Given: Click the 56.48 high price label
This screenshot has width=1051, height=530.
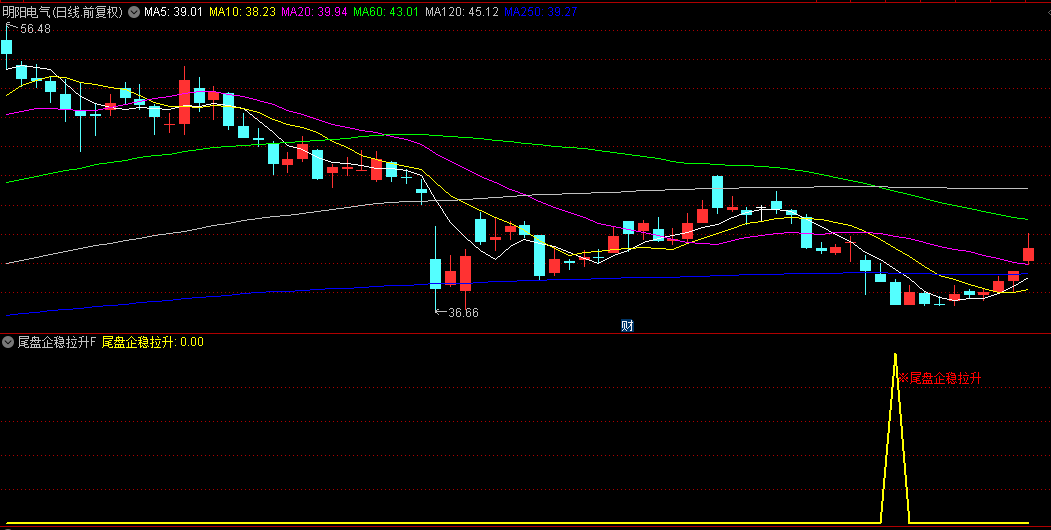Looking at the screenshot, I should [x=36, y=29].
